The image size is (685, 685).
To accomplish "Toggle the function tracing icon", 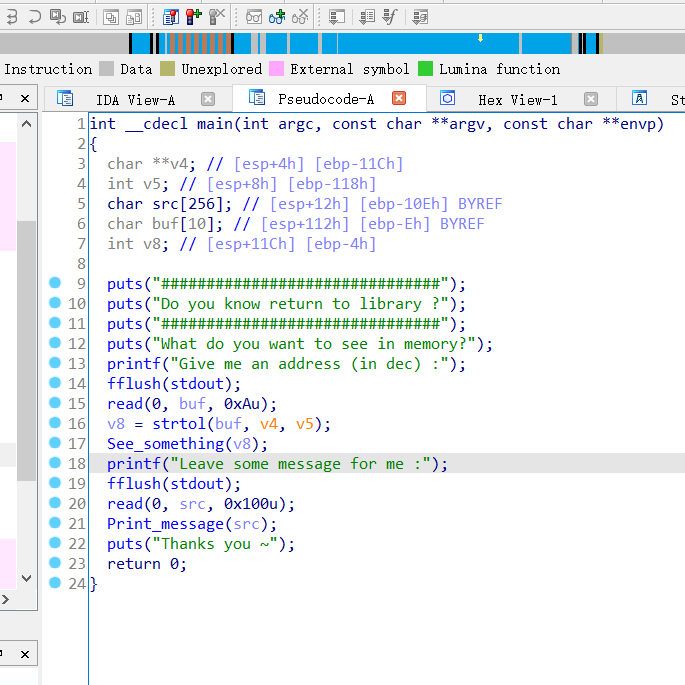I will [x=390, y=17].
